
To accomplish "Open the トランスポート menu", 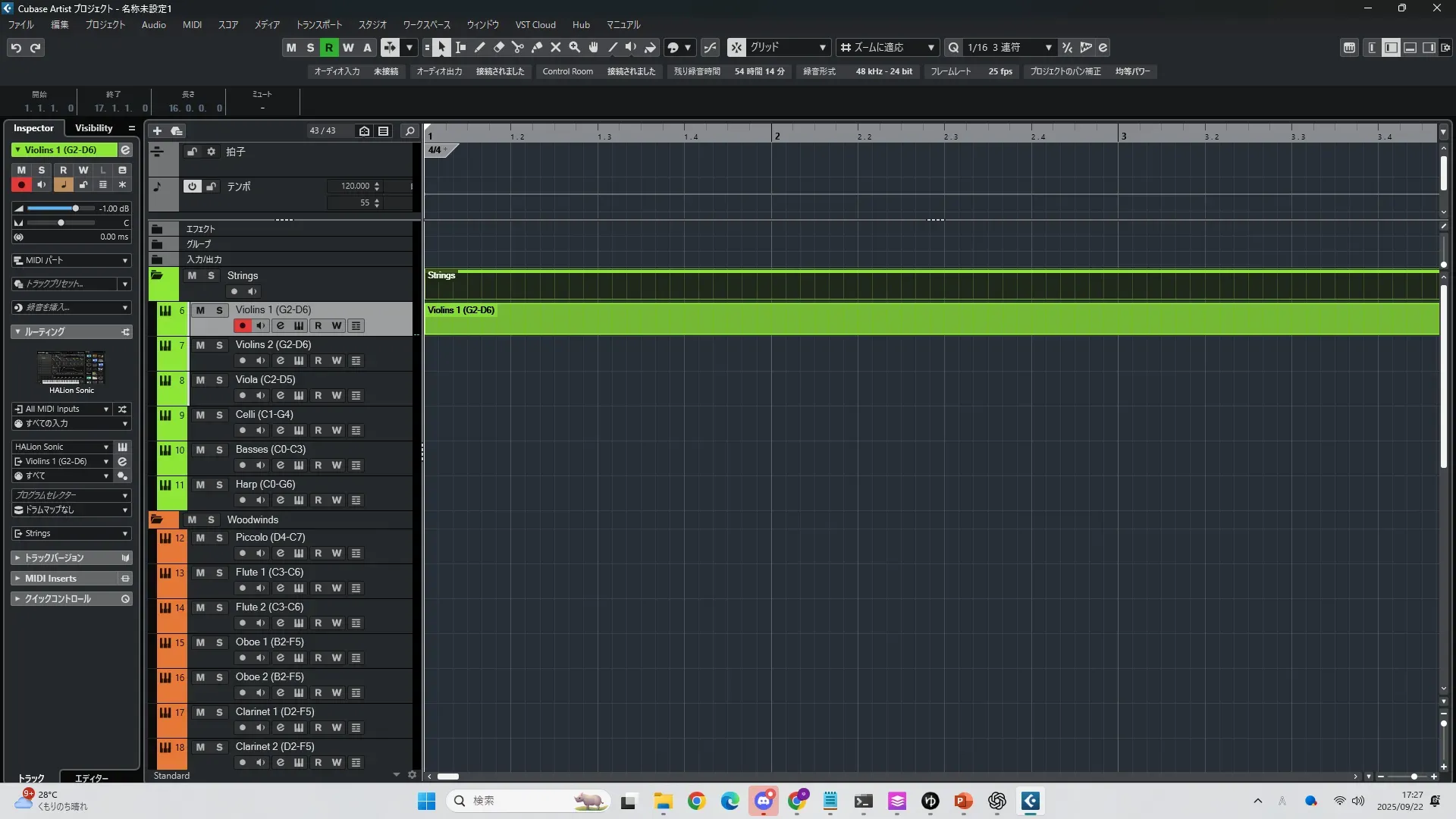I will point(318,25).
